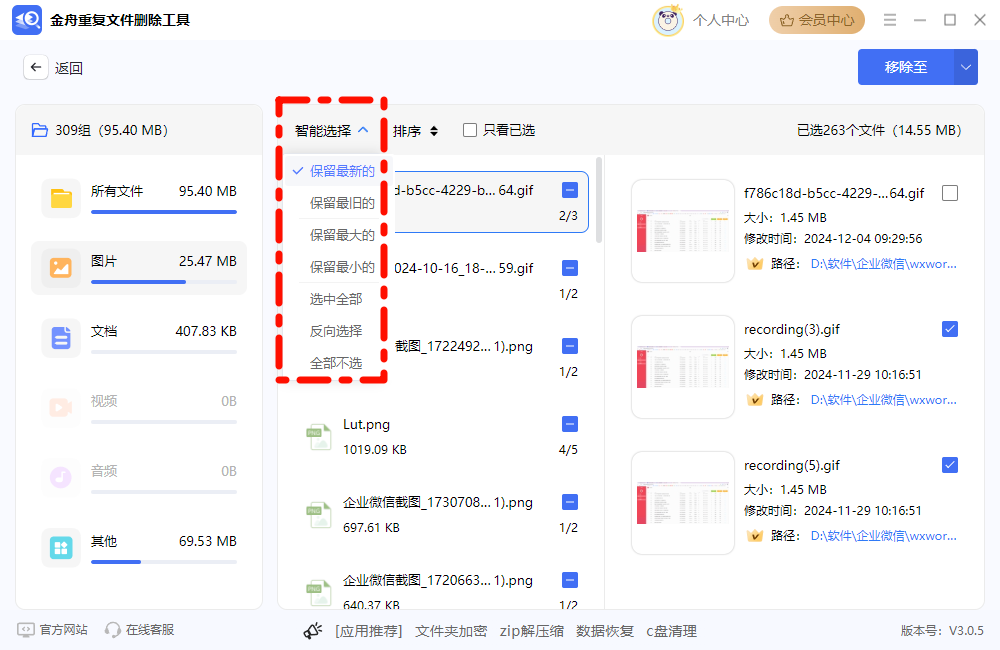The height and width of the screenshot is (650, 1000).
Task: Click the Other category icon
Action: pos(61,547)
